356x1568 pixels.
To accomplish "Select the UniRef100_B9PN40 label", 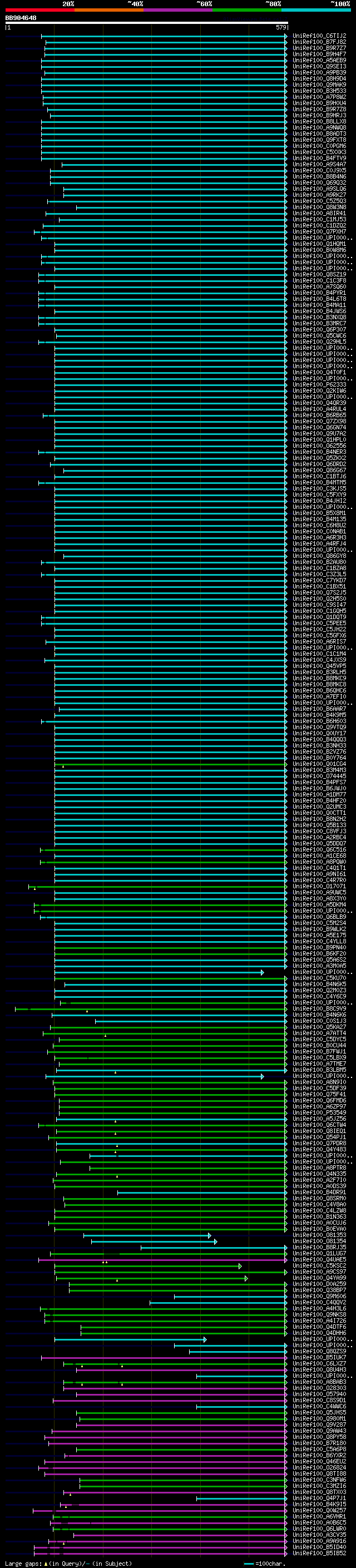I will click(x=319, y=948).
